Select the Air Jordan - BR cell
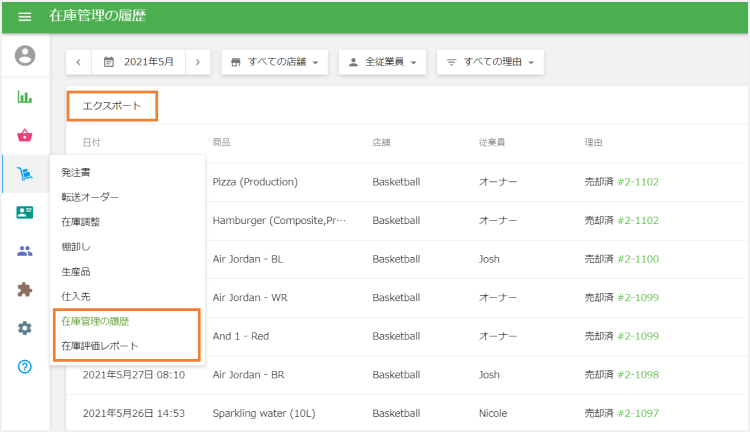 tap(248, 375)
